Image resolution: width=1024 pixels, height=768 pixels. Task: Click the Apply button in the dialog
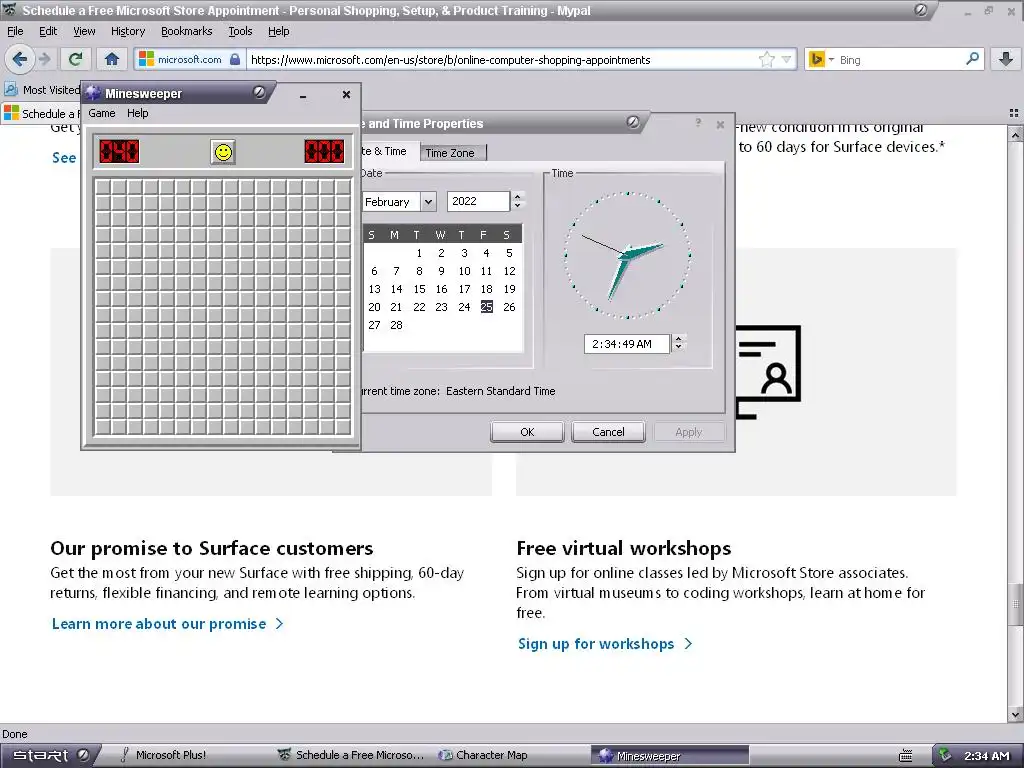688,432
